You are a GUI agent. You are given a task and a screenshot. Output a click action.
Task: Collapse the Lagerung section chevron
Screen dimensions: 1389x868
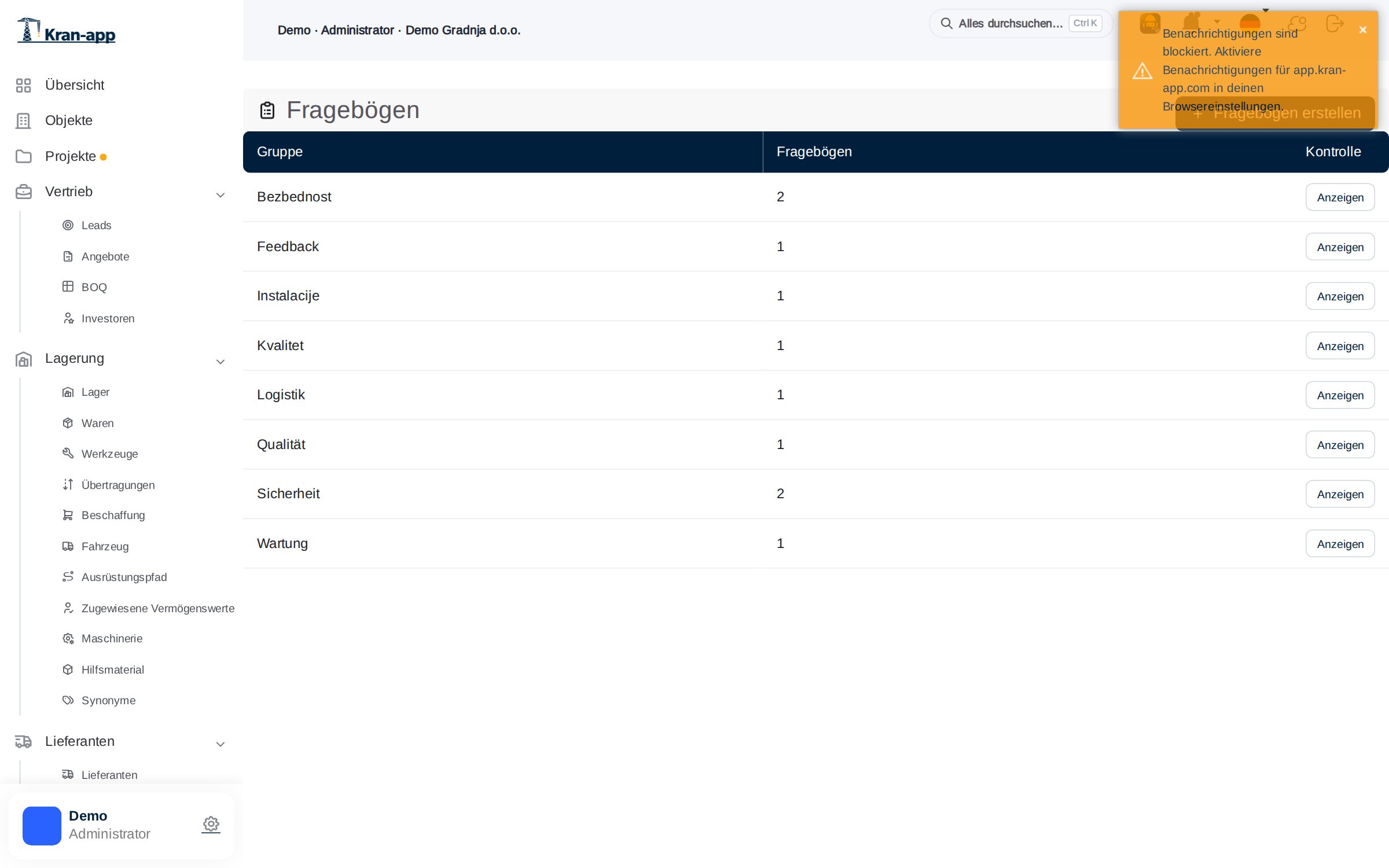click(221, 362)
